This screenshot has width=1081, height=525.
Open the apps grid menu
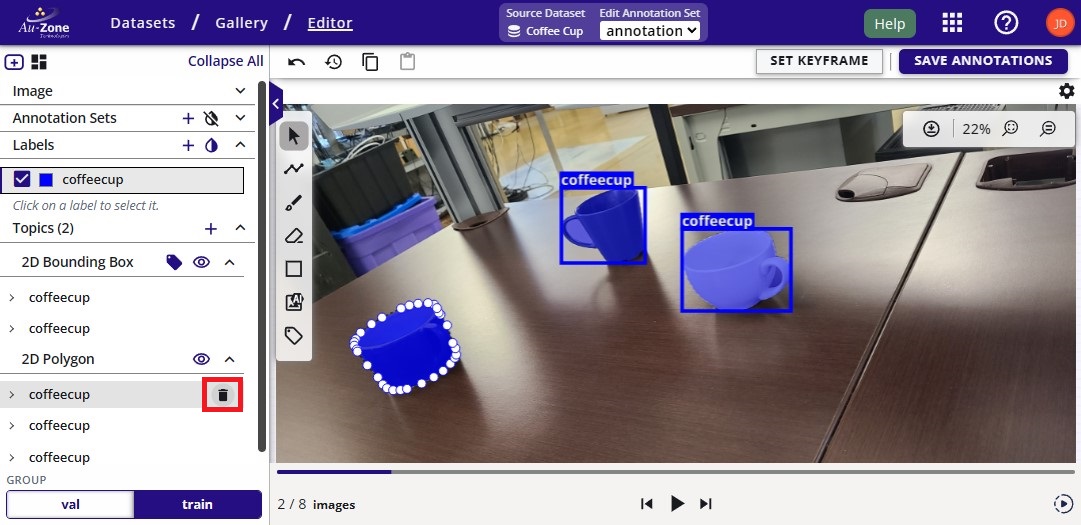coord(952,23)
